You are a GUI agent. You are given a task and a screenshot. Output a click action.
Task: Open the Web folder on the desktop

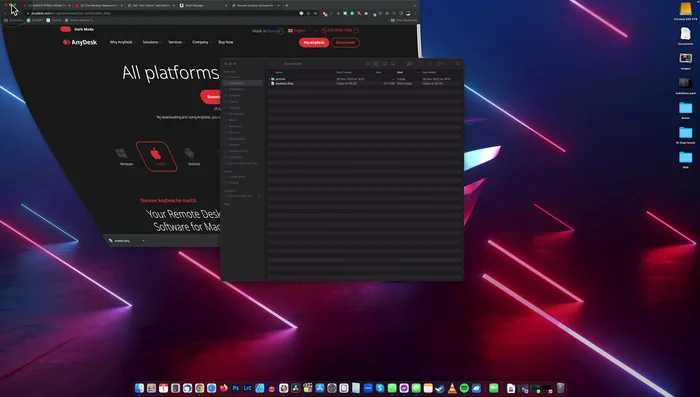click(685, 159)
